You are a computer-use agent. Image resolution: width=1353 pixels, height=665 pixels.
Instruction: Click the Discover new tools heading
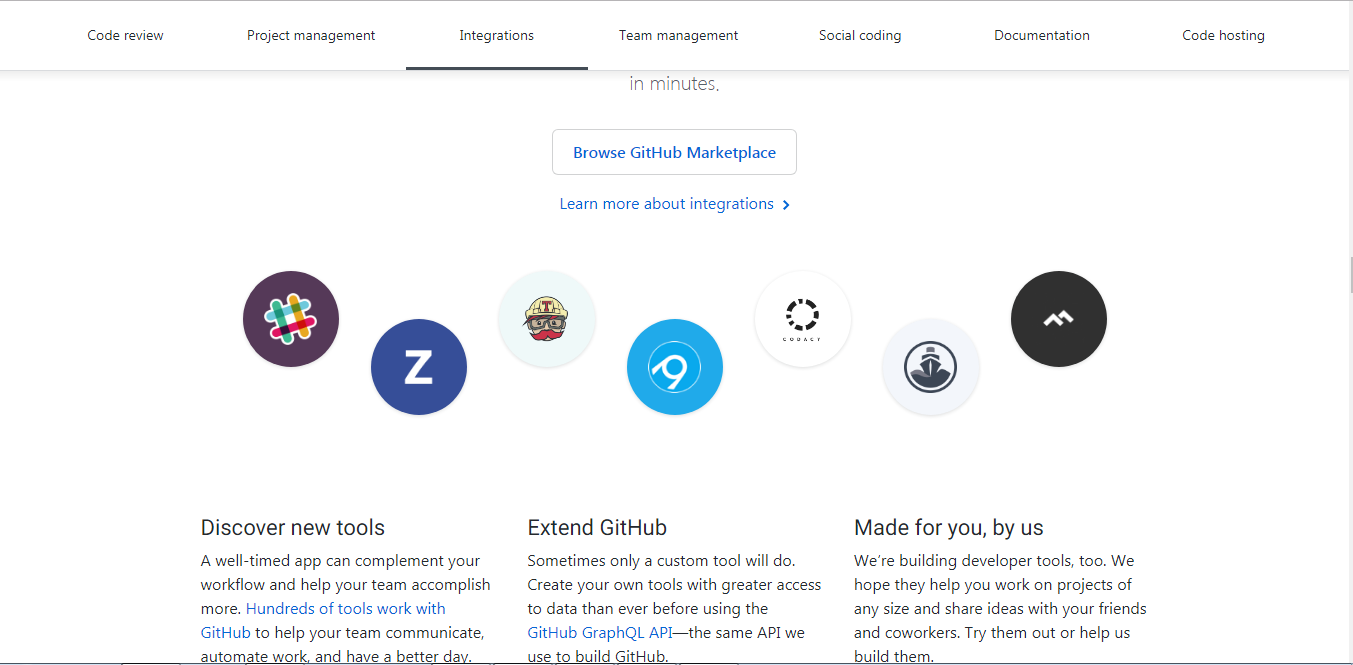(x=293, y=528)
